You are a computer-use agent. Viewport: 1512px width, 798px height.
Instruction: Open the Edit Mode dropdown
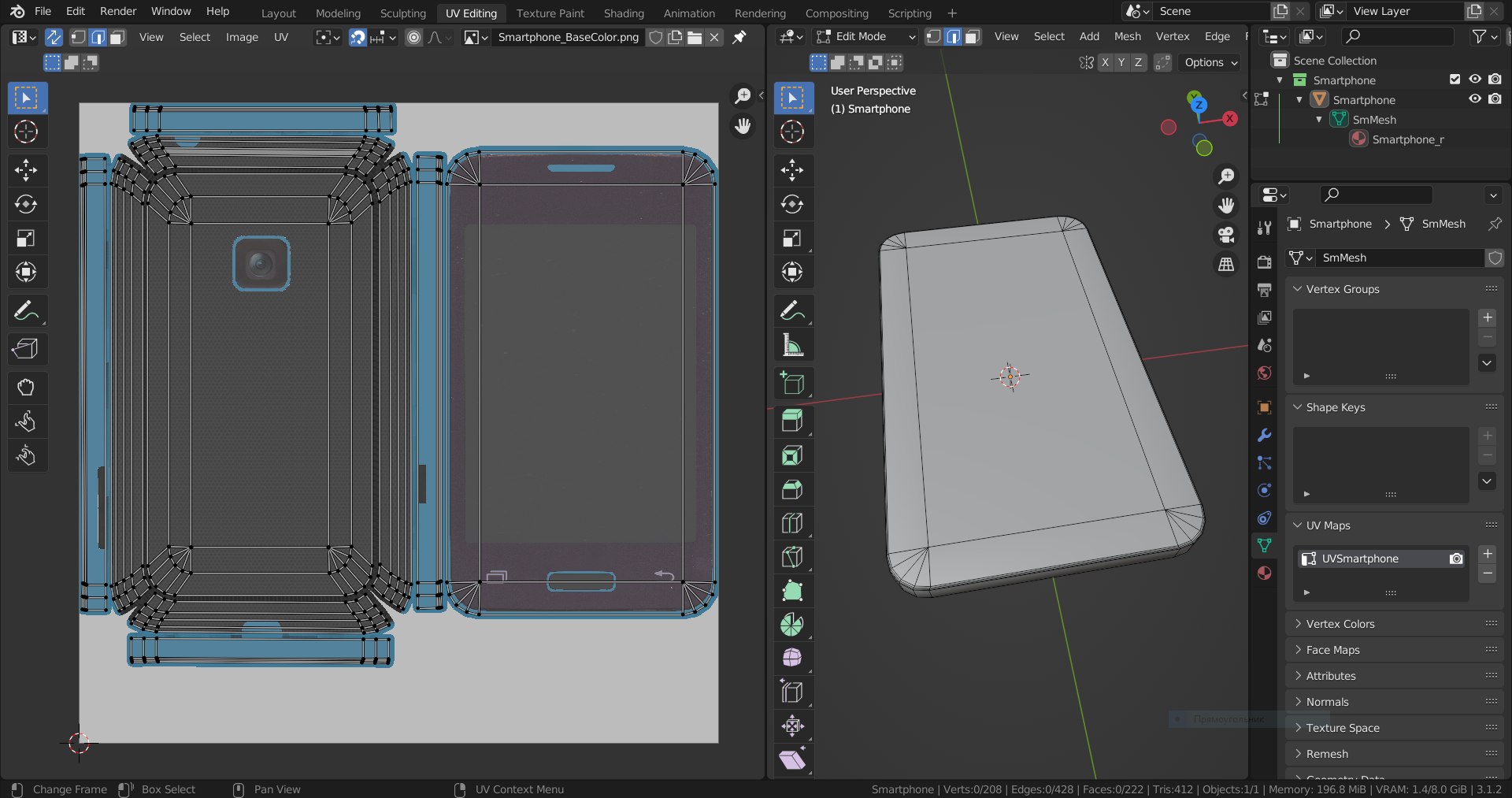click(x=865, y=37)
